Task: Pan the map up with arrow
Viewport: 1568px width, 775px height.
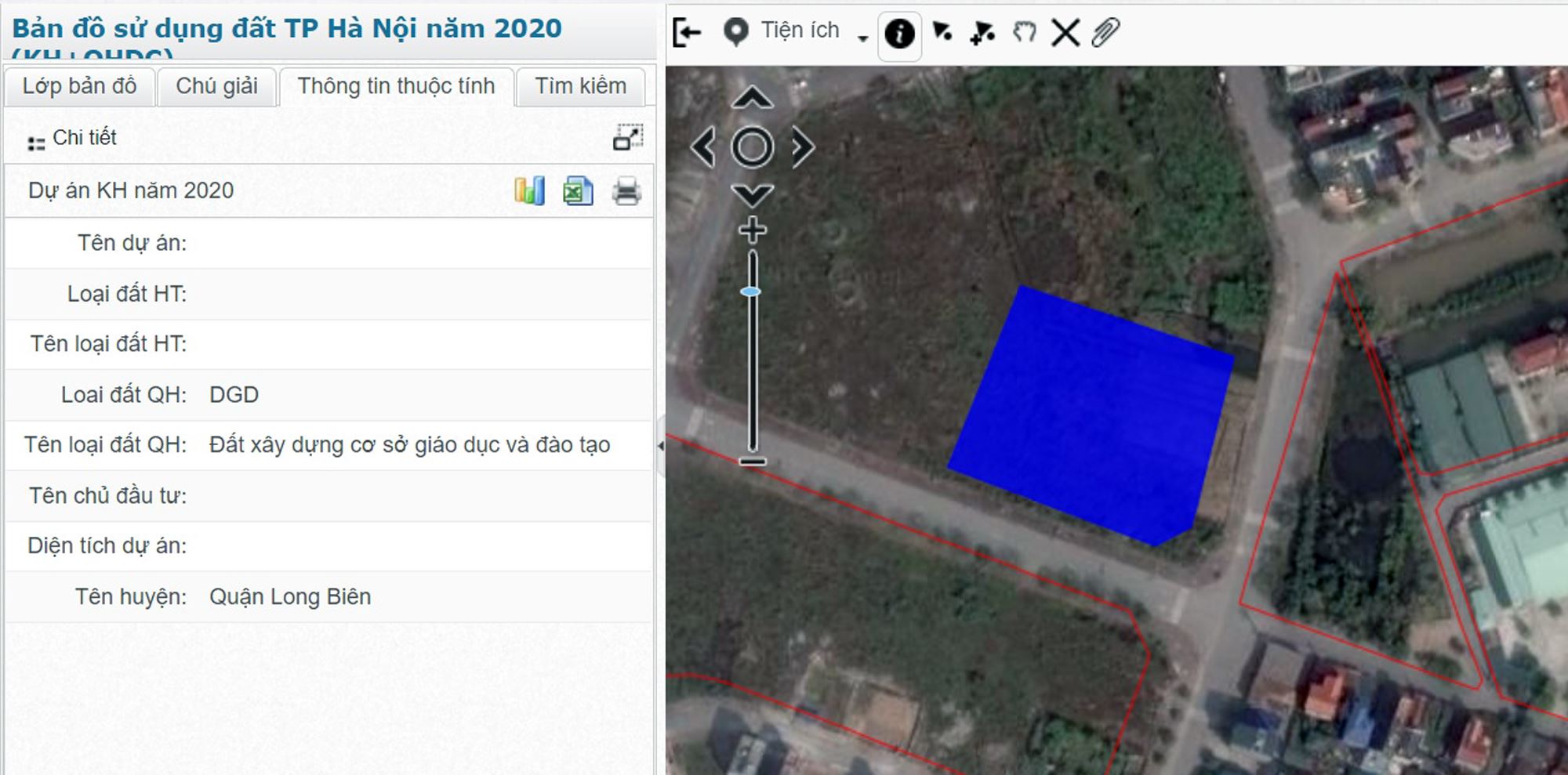Action: (753, 98)
